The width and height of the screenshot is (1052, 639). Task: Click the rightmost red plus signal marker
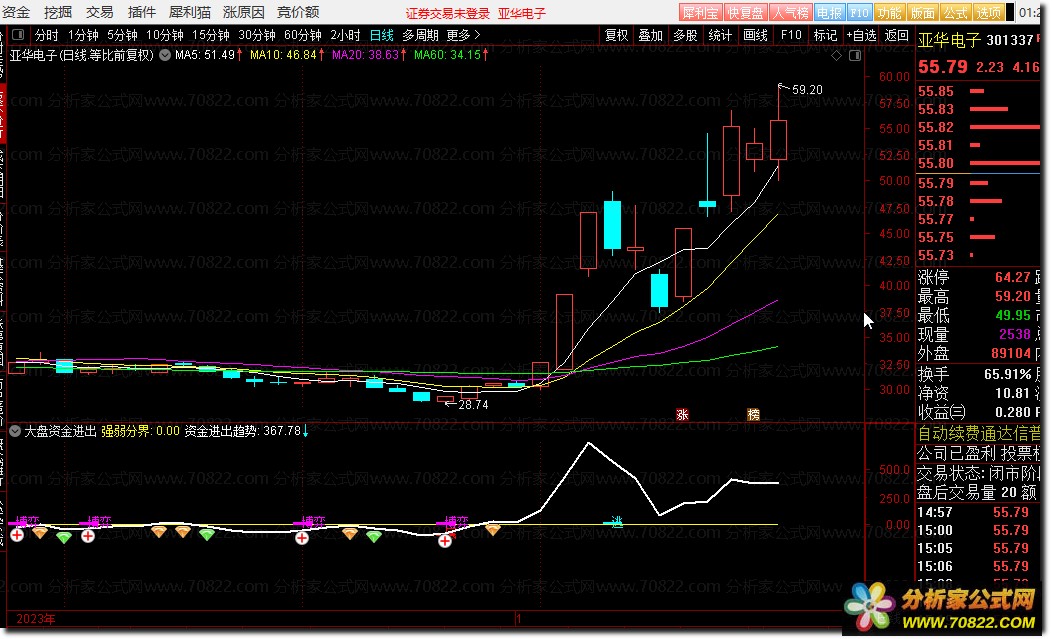[x=445, y=541]
